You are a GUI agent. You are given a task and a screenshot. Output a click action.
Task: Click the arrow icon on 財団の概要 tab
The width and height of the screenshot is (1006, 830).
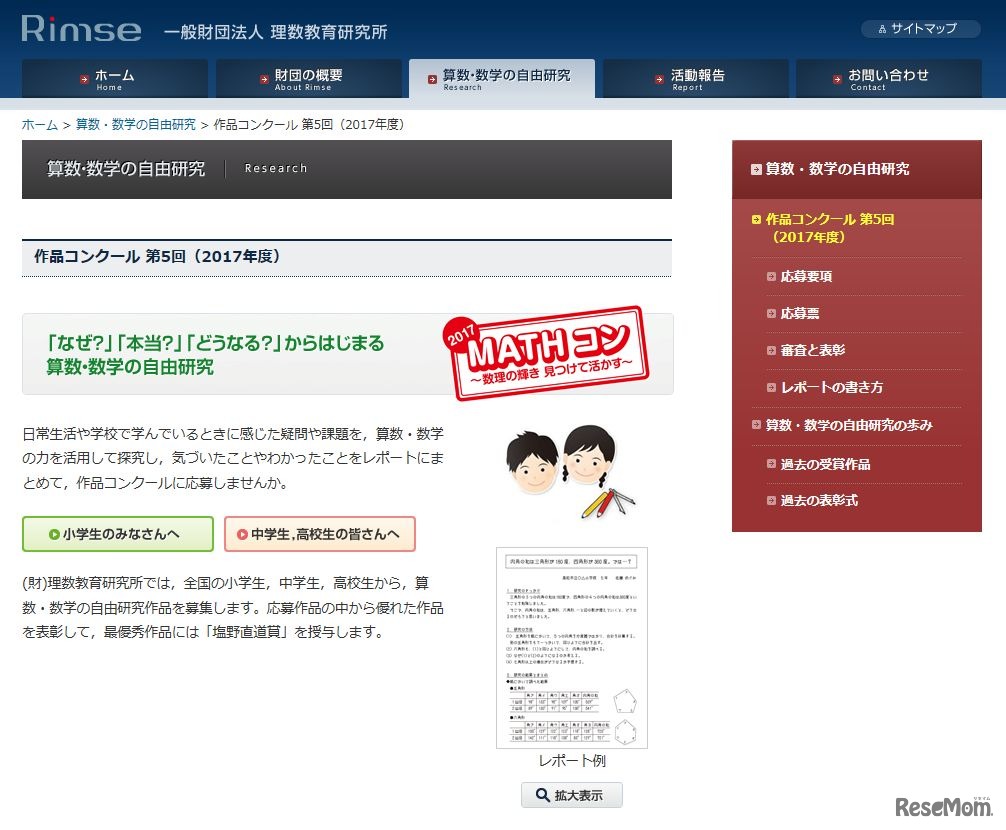tap(264, 80)
